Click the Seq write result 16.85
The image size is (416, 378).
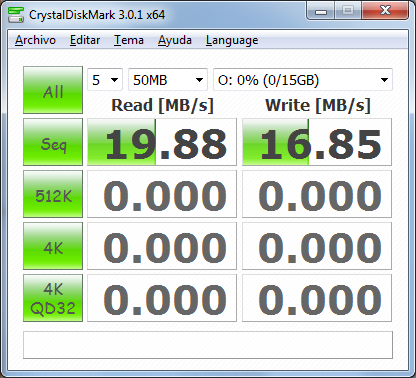tap(317, 142)
